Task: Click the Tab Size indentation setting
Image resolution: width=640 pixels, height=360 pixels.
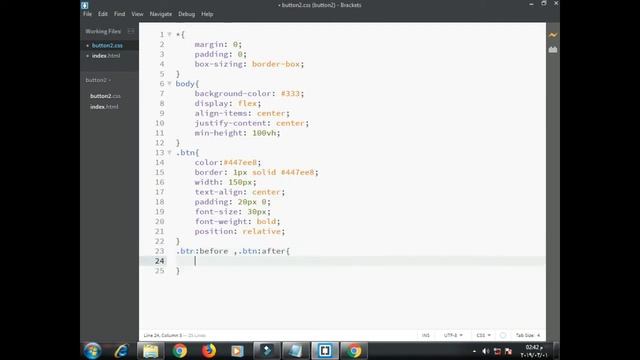Action: click(x=528, y=335)
